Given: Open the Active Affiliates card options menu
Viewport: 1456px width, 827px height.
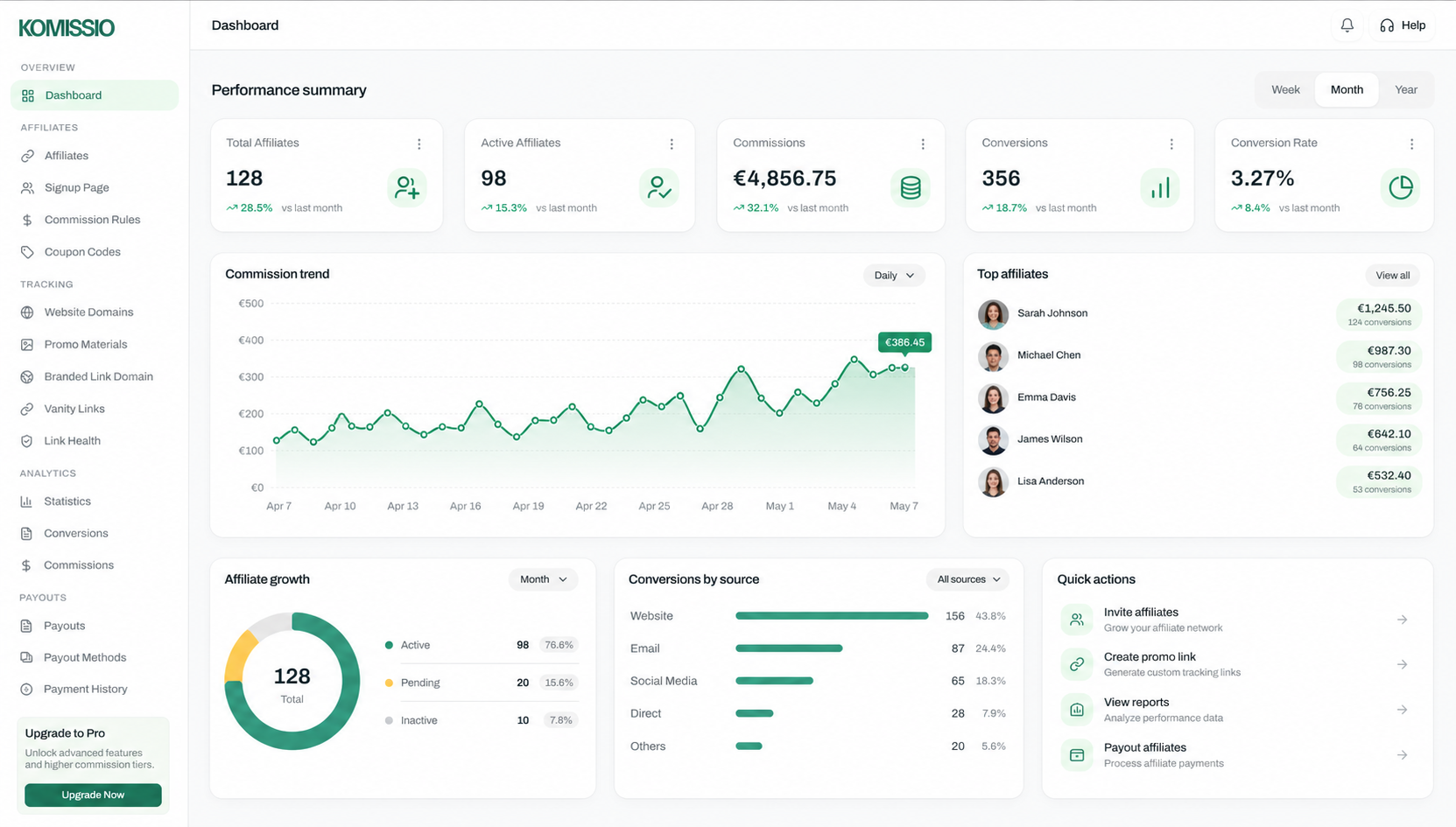Looking at the screenshot, I should pyautogui.click(x=672, y=144).
